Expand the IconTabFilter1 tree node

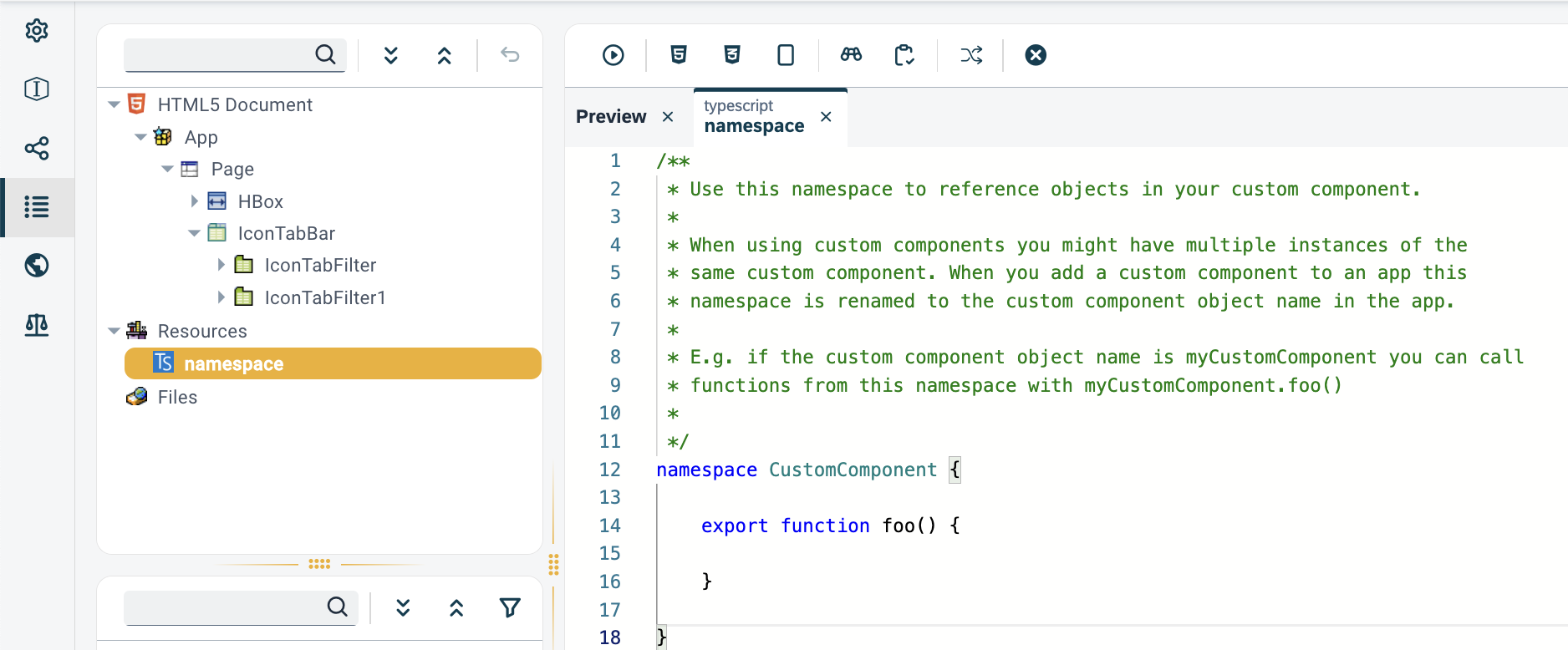pyautogui.click(x=221, y=297)
